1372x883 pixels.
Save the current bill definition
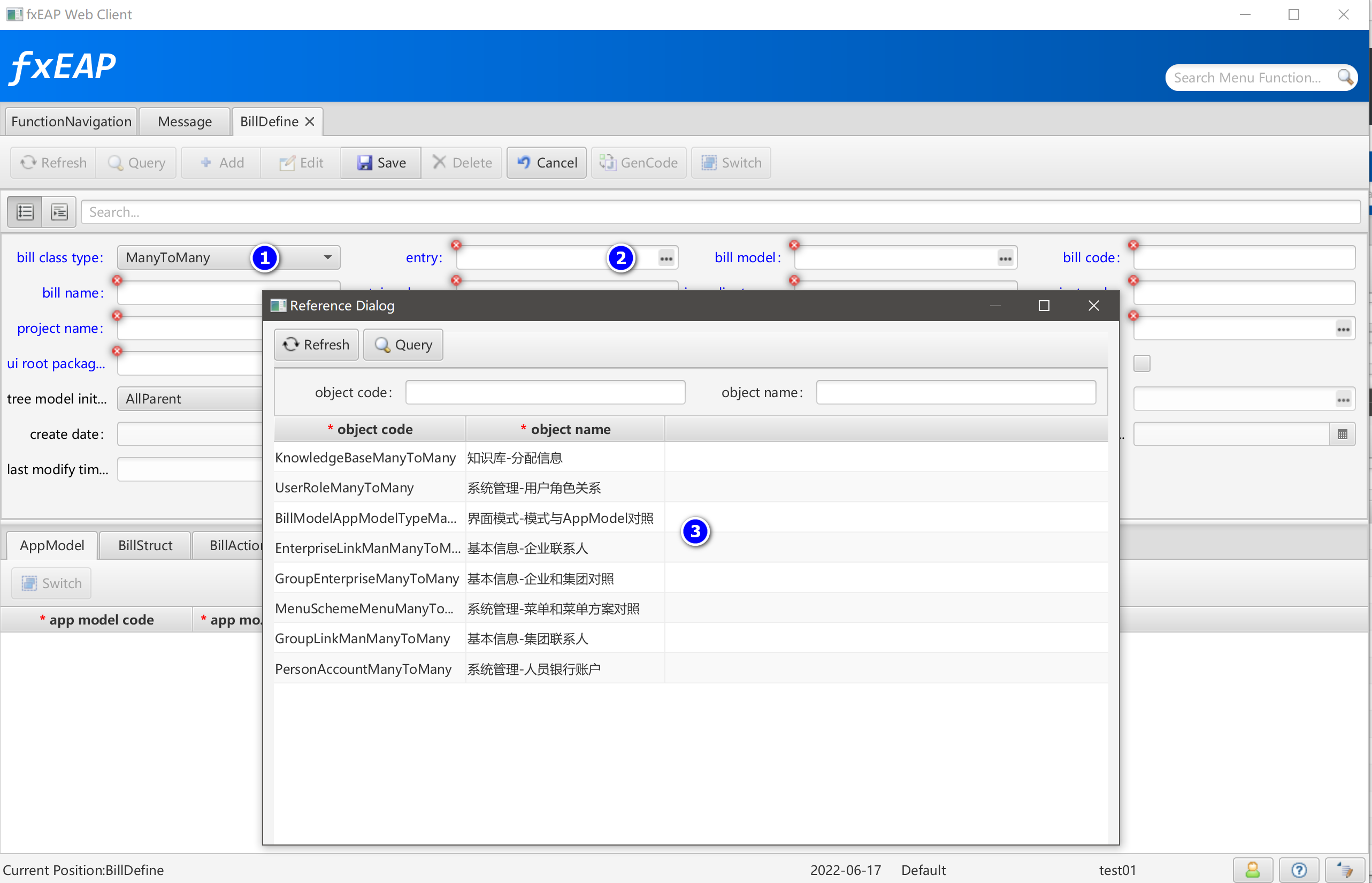click(381, 163)
